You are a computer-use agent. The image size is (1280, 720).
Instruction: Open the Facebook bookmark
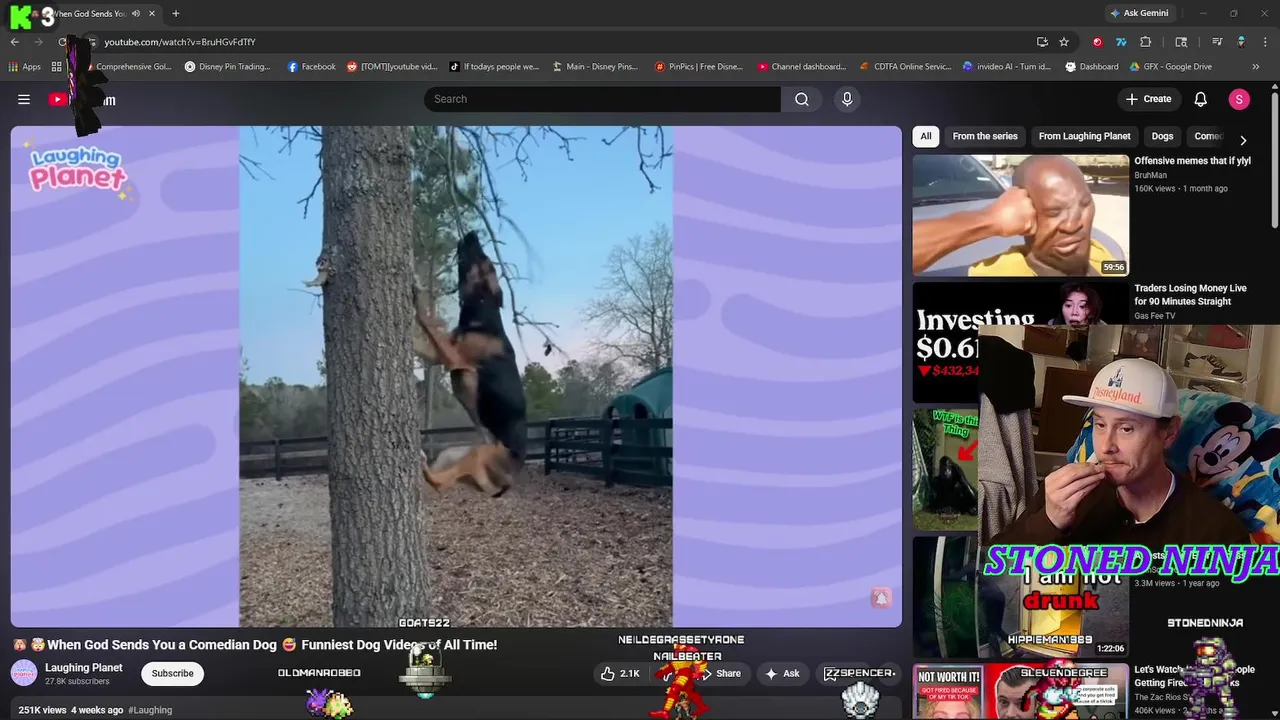pos(311,67)
